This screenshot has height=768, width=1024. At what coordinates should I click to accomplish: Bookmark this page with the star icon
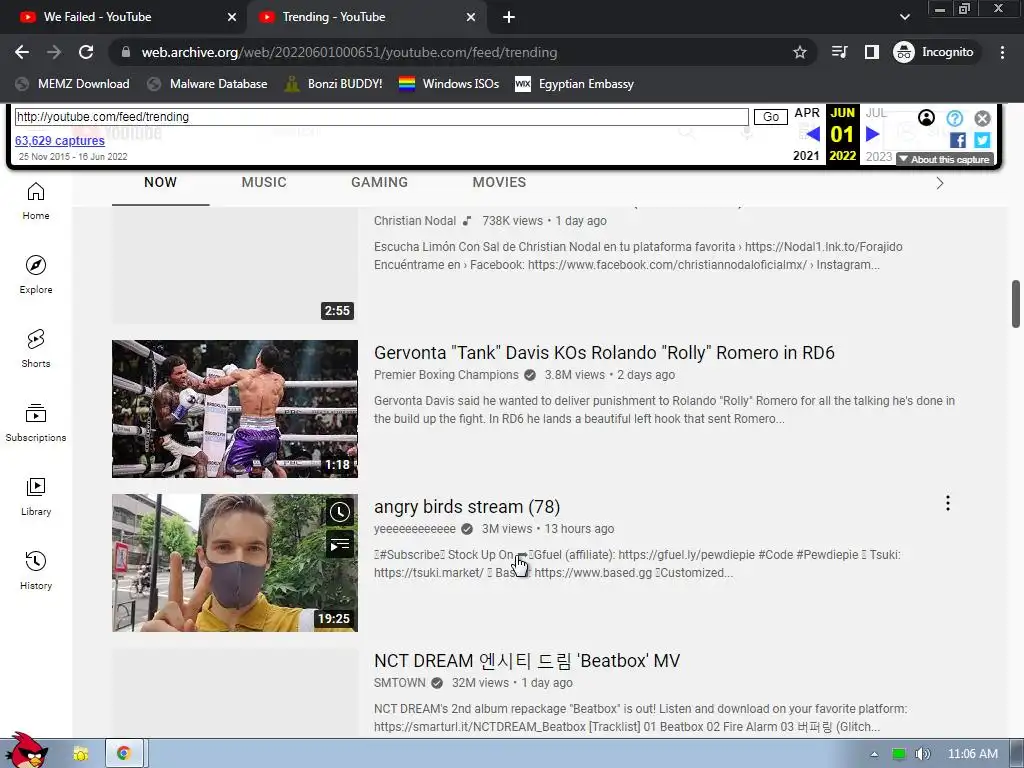tap(799, 52)
